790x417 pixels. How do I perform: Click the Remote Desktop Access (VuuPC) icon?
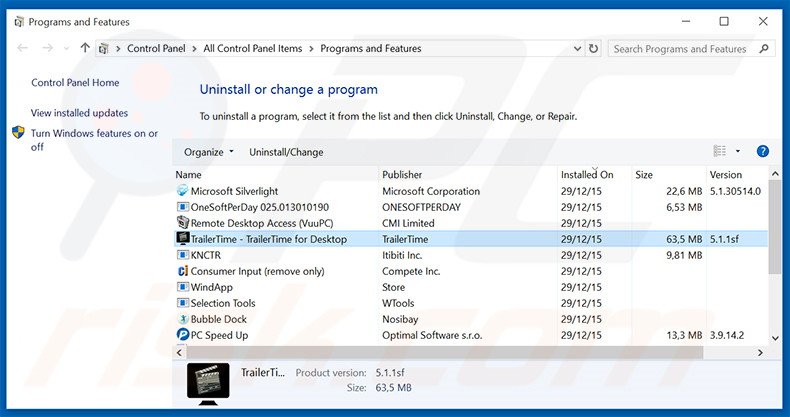[182, 223]
